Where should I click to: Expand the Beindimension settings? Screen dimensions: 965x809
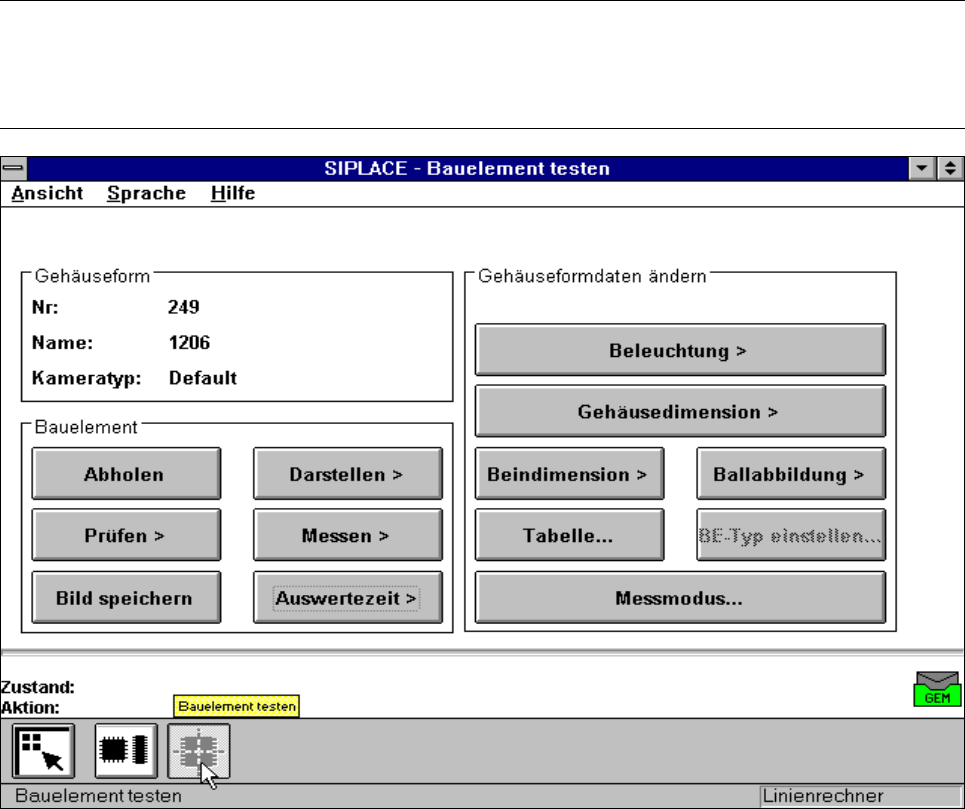coord(568,473)
